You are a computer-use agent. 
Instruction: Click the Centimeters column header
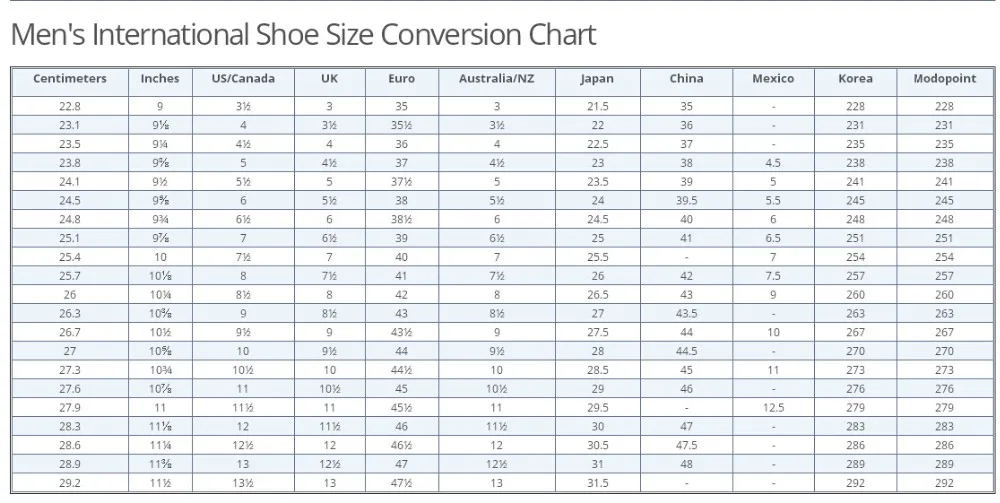[x=70, y=79]
